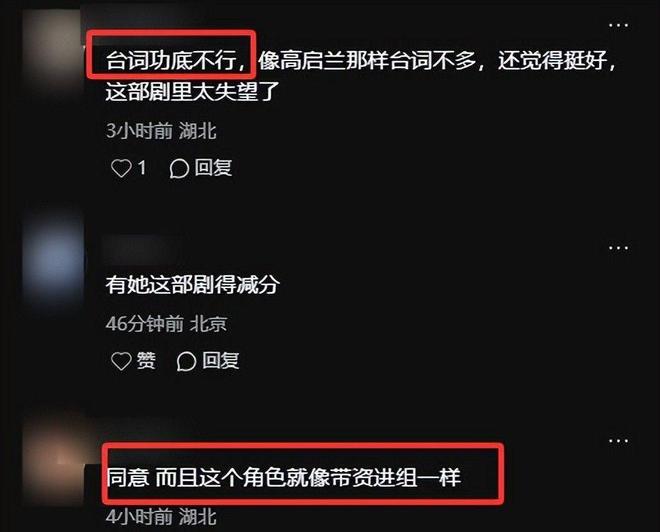Click the comment text 有她这部剧得减分
Screen dimensions: 660x532
pos(192,285)
